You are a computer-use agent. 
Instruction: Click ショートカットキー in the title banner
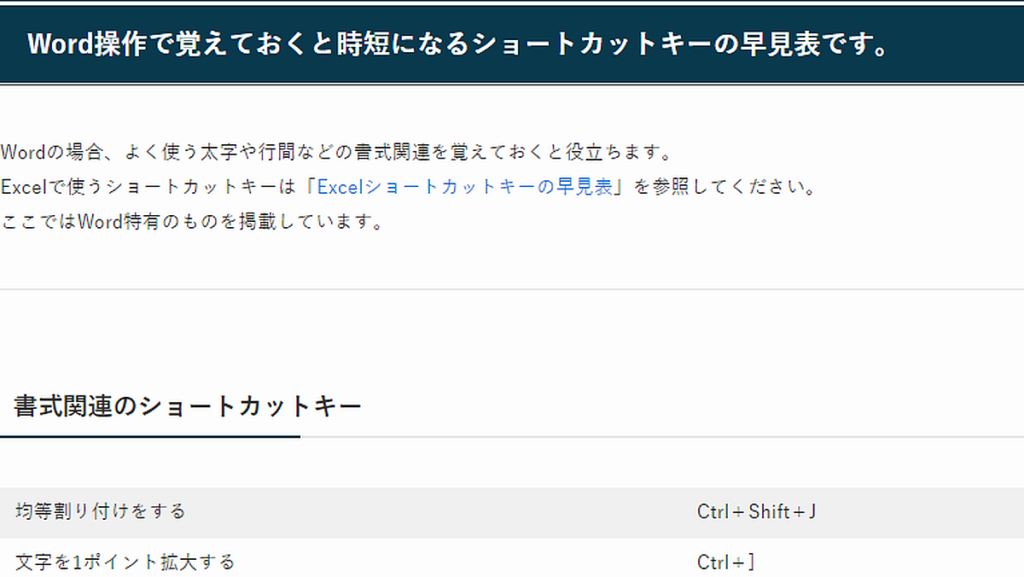pyautogui.click(x=591, y=44)
